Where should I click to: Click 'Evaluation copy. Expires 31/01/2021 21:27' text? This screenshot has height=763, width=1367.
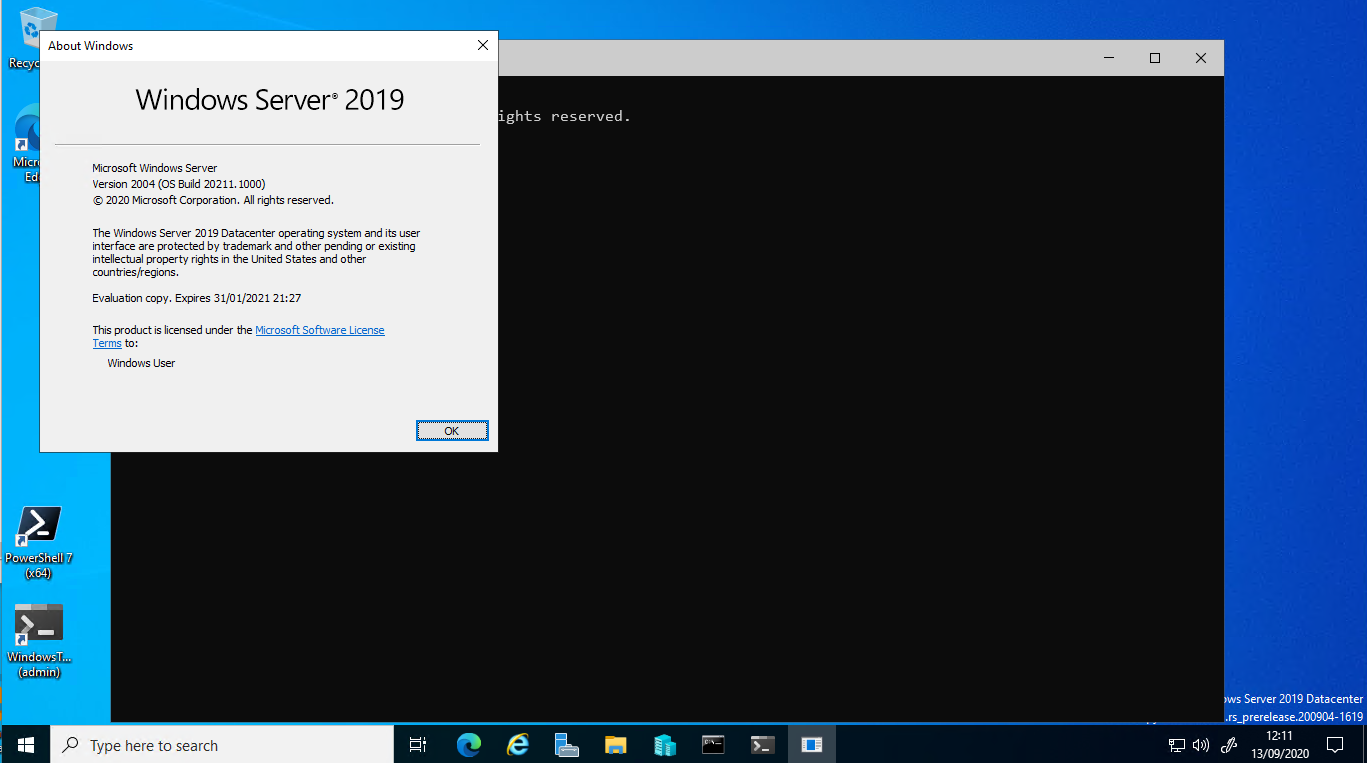[x=197, y=298]
